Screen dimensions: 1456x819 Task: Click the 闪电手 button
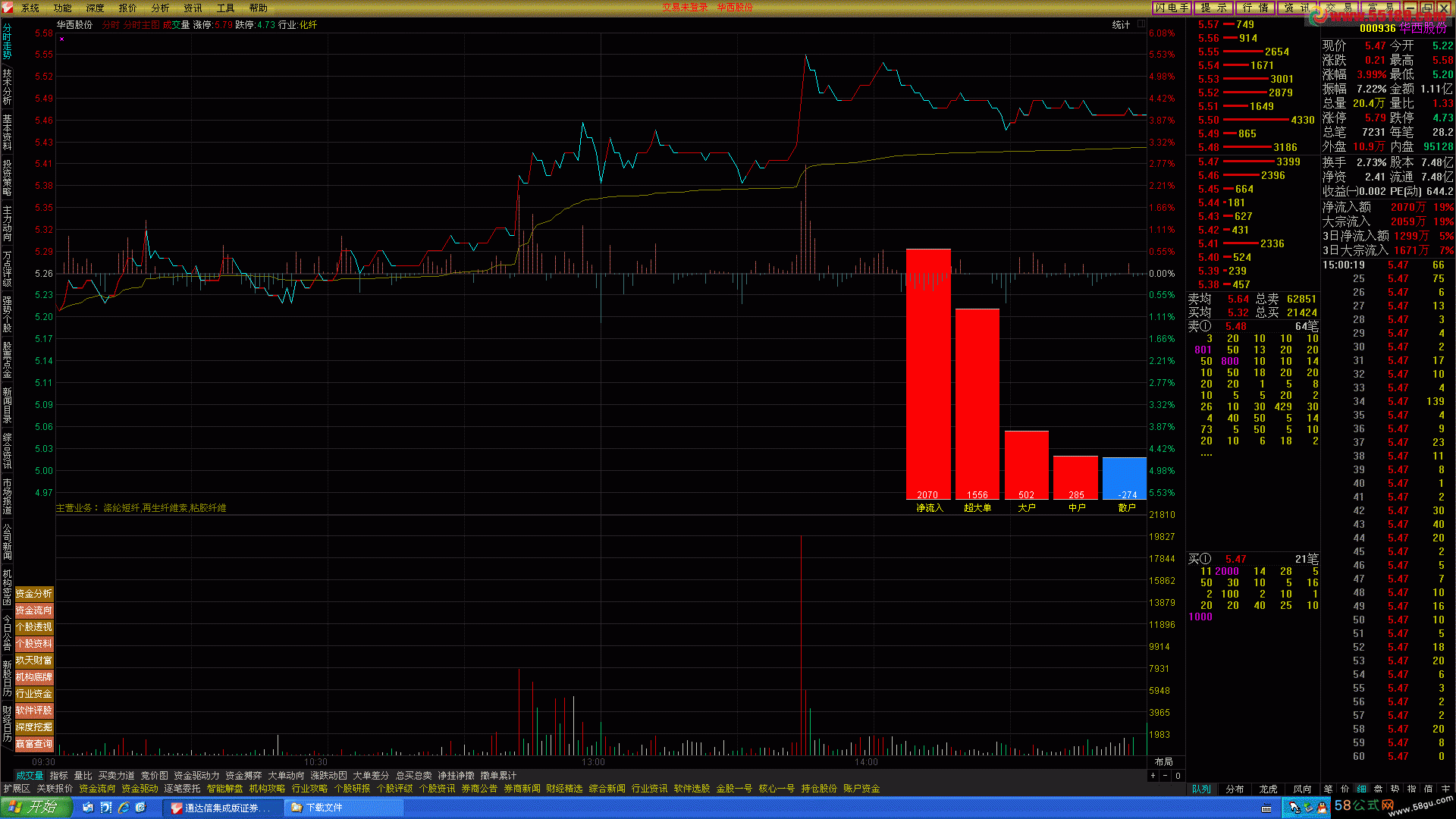[1172, 8]
